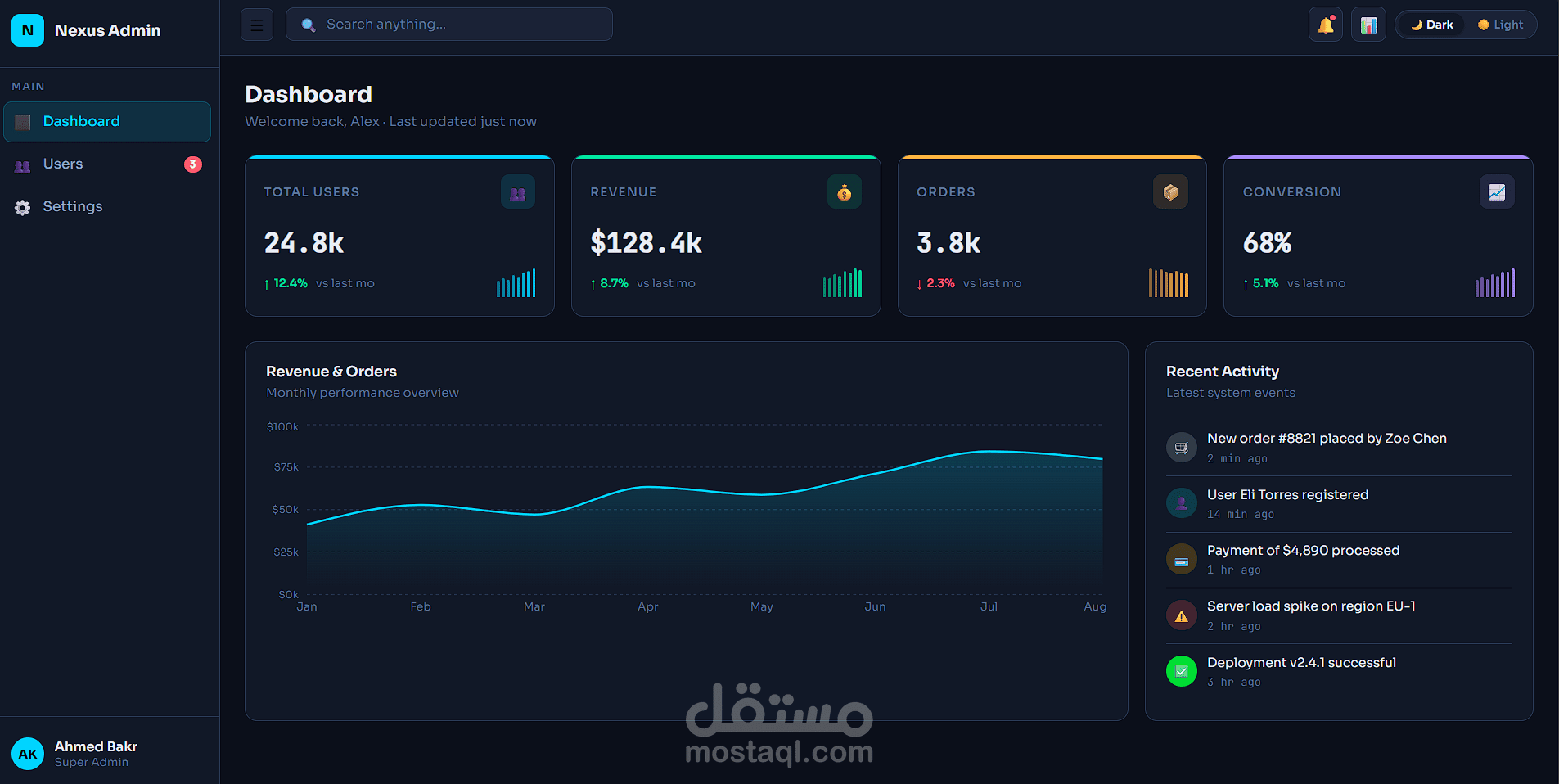Click the Super Admin role label

coord(92,762)
